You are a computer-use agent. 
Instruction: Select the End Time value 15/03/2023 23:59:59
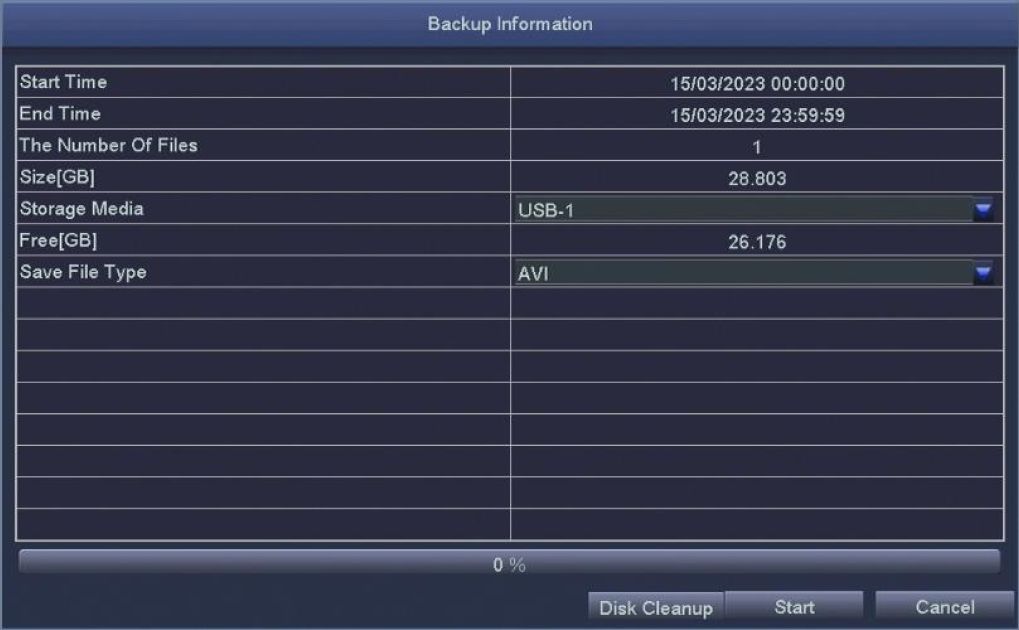pos(757,116)
